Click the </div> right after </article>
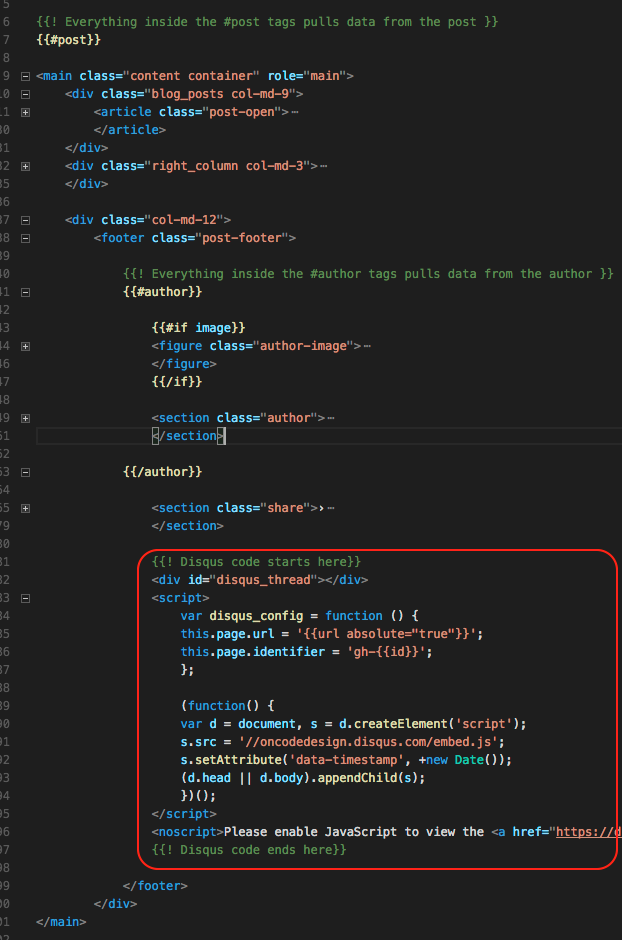 point(86,147)
